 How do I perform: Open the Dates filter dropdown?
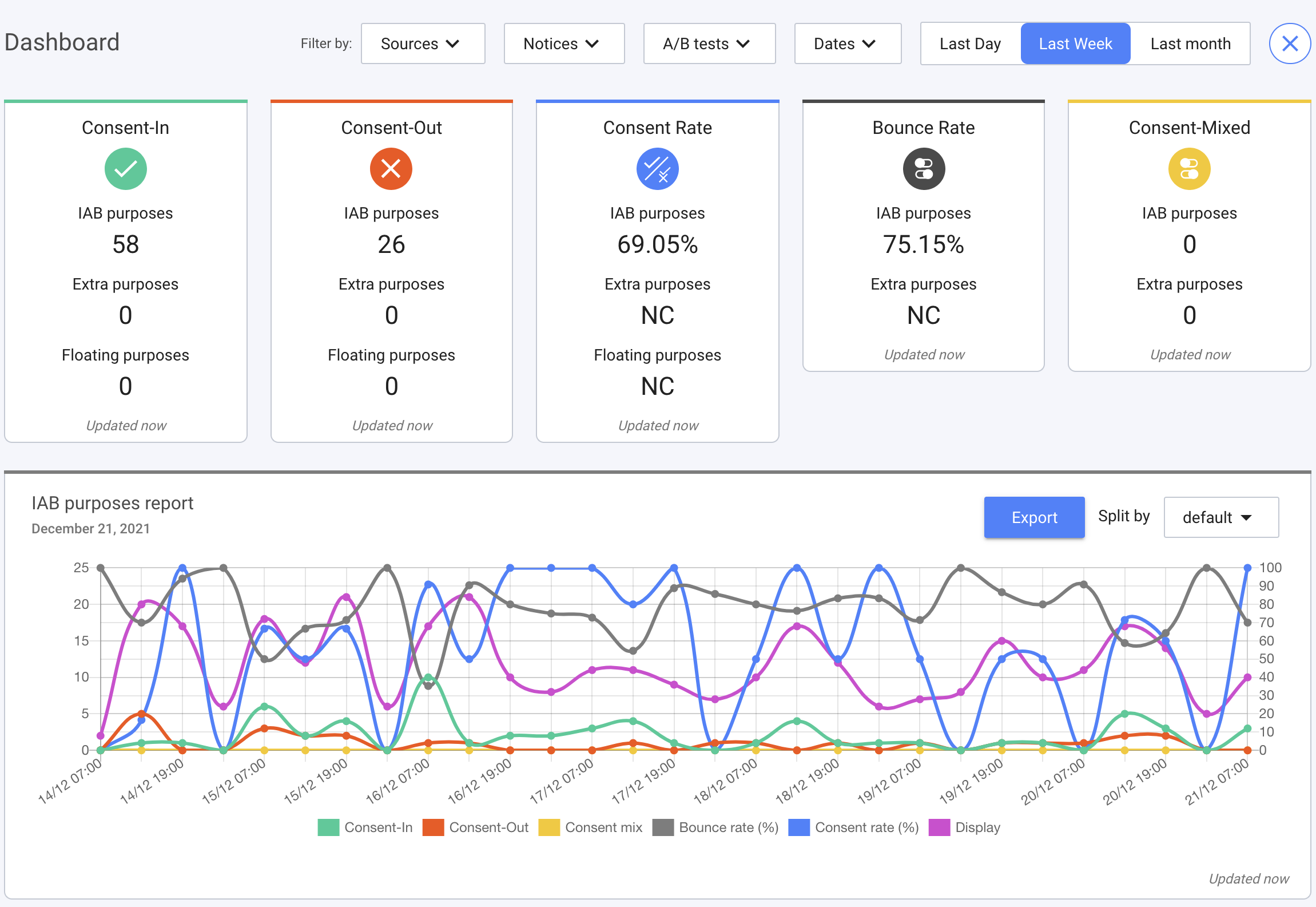pyautogui.click(x=847, y=43)
